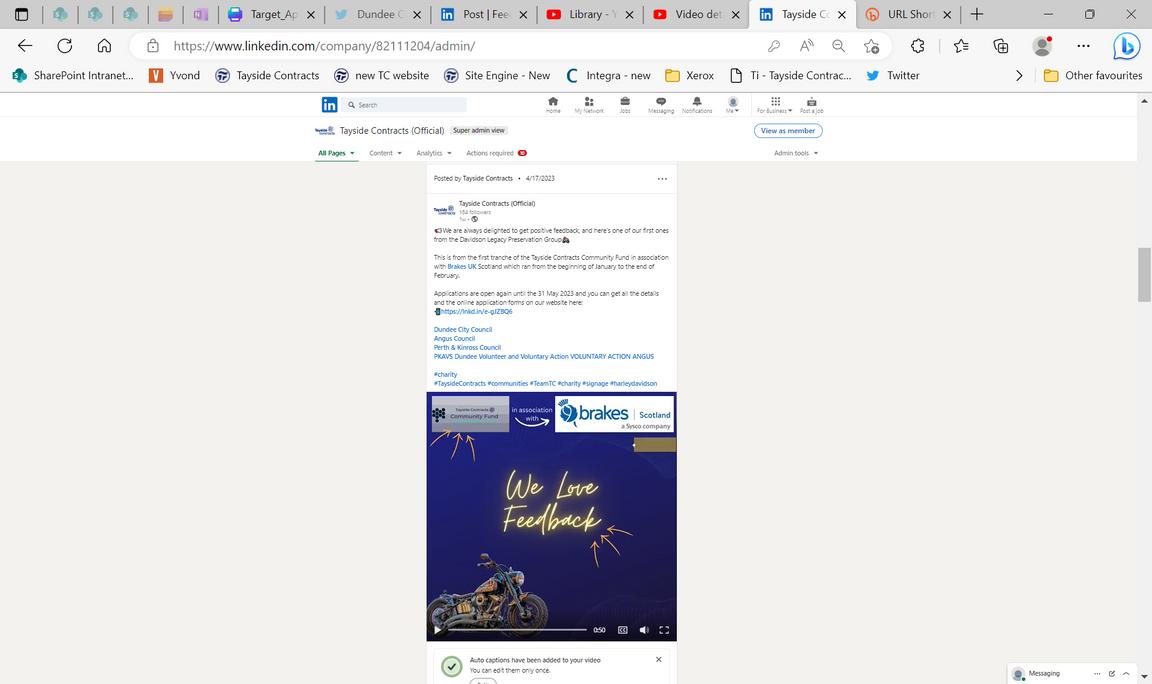Image resolution: width=1152 pixels, height=684 pixels.
Task: Switch to Library YouTube tab
Action: point(590,14)
